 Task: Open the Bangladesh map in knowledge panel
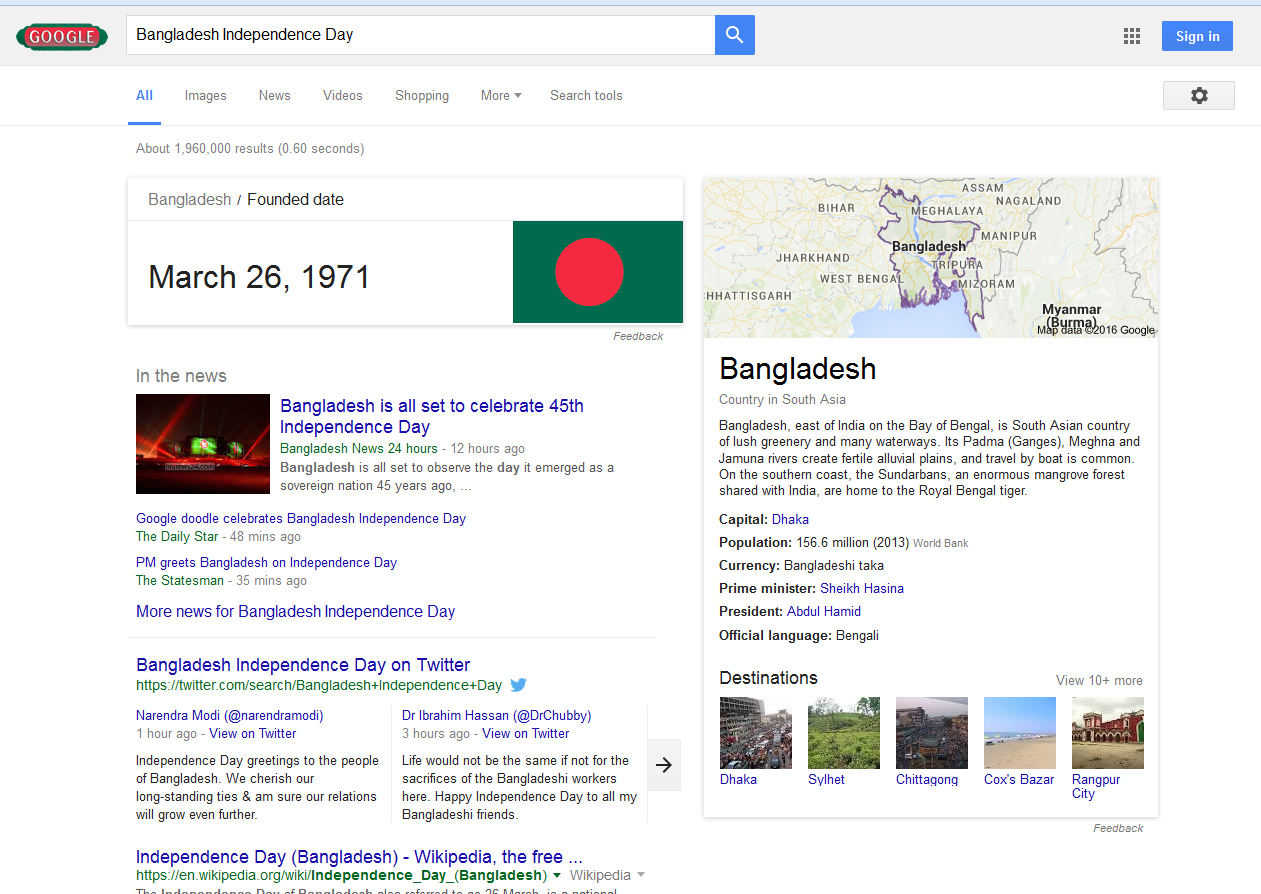click(930, 258)
